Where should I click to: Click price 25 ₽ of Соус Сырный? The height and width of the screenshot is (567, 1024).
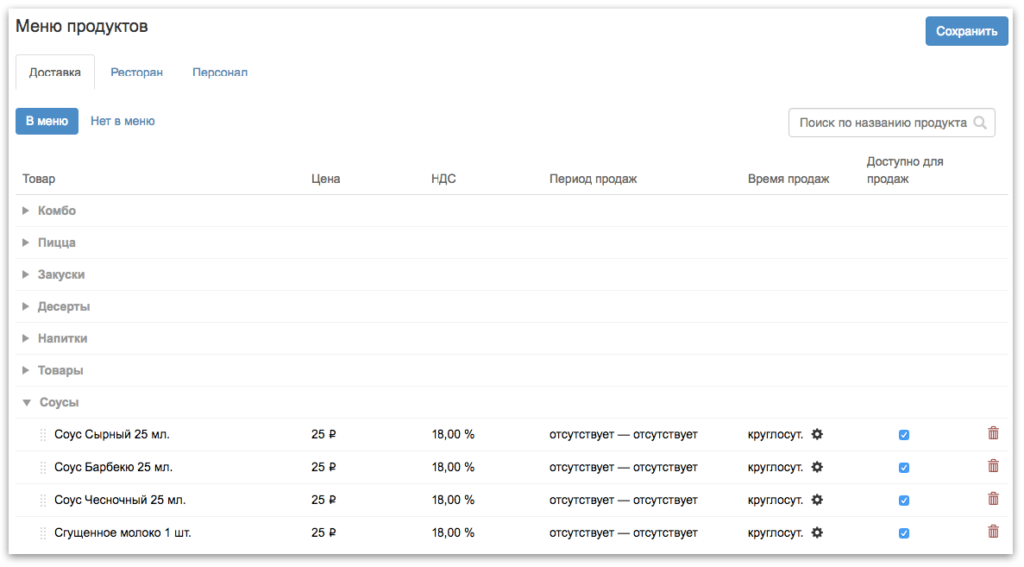coord(323,434)
